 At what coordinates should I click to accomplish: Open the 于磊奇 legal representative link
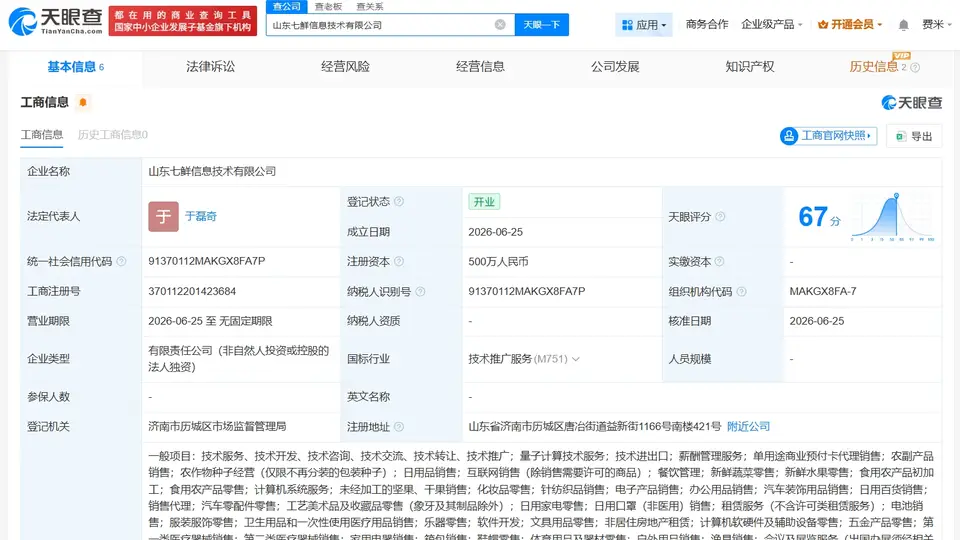201,216
